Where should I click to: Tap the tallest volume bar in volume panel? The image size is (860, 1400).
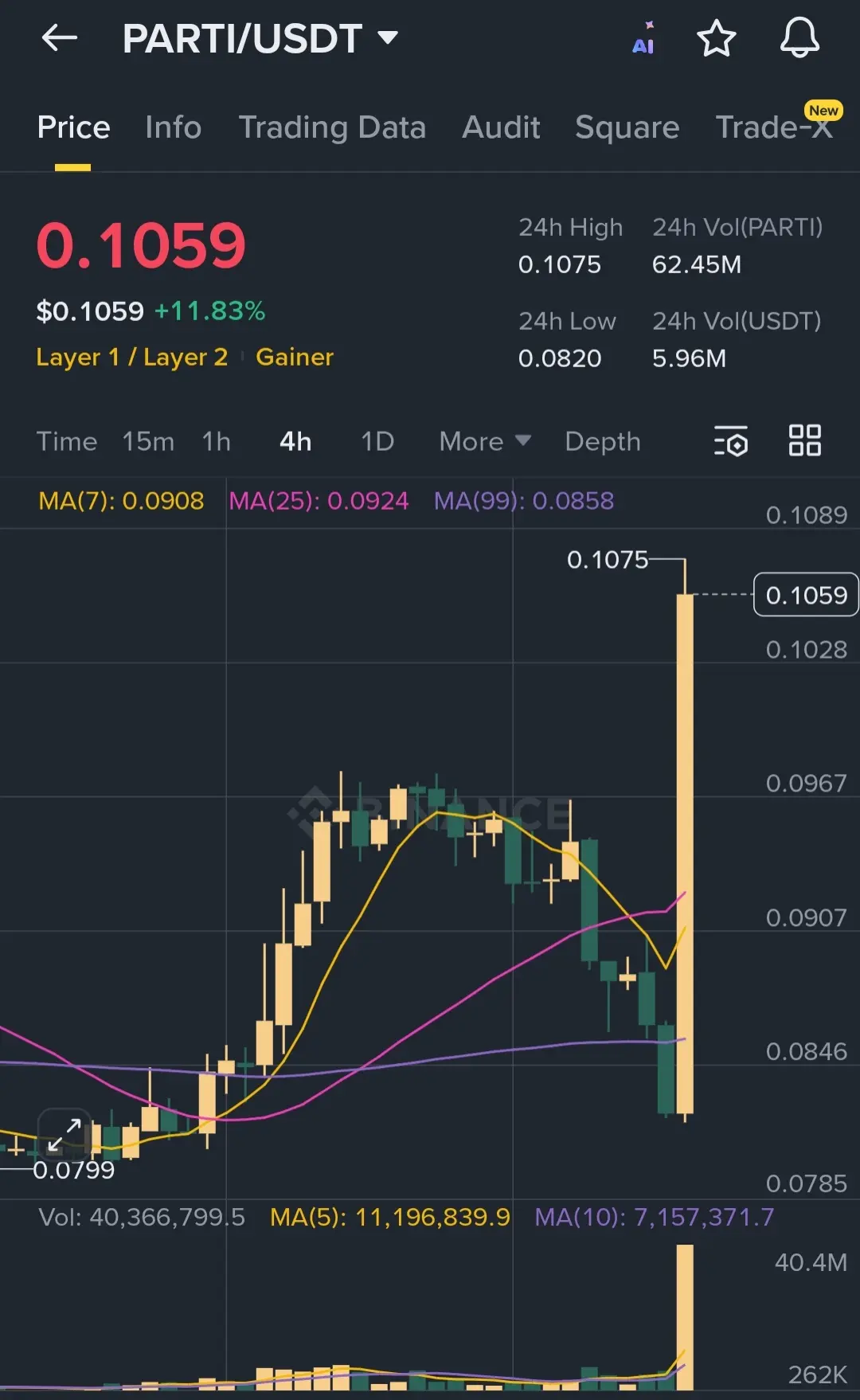685,1317
